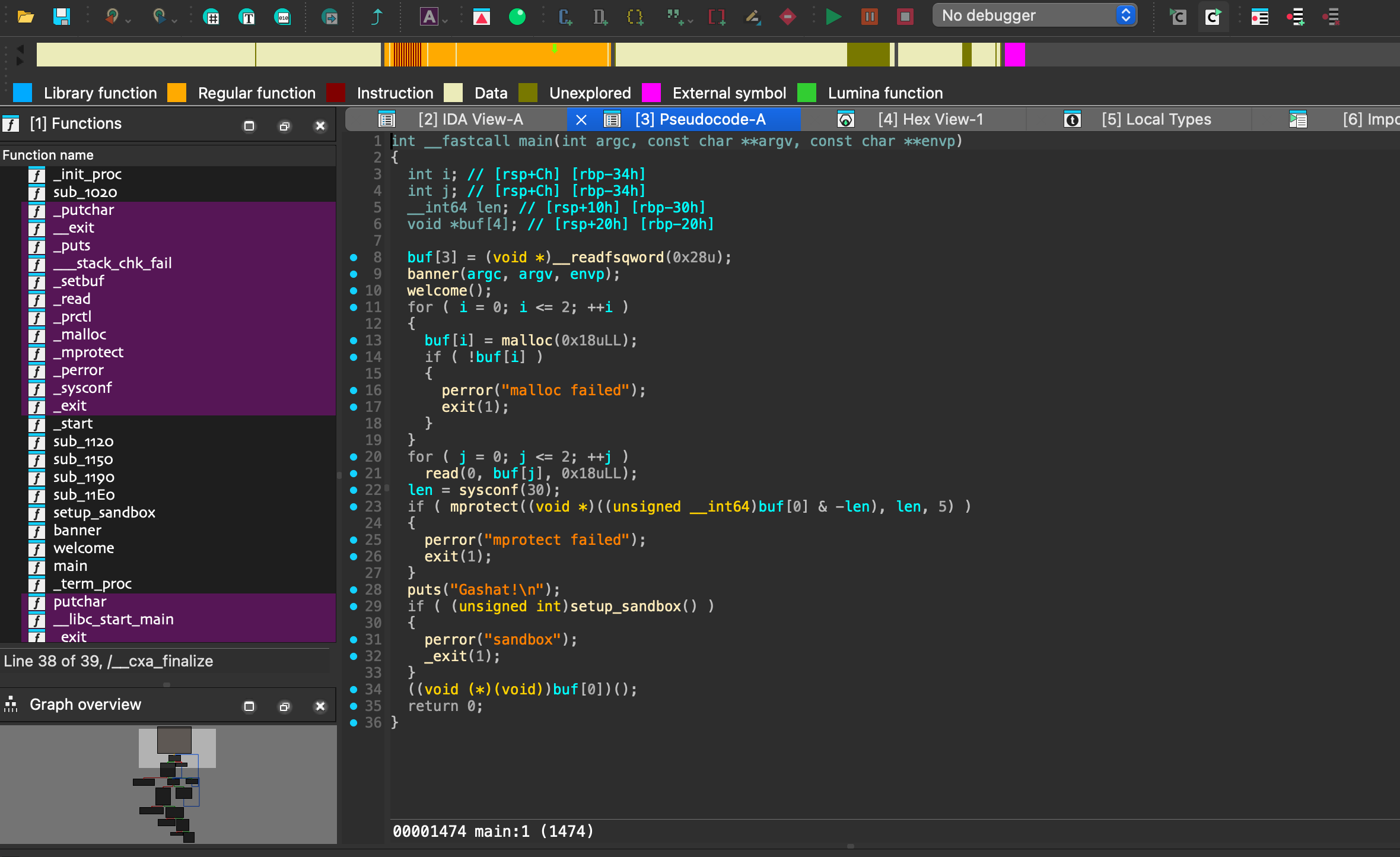Image resolution: width=1400 pixels, height=857 pixels.
Task: Expand the jump back arrow dropdown
Action: 128,20
